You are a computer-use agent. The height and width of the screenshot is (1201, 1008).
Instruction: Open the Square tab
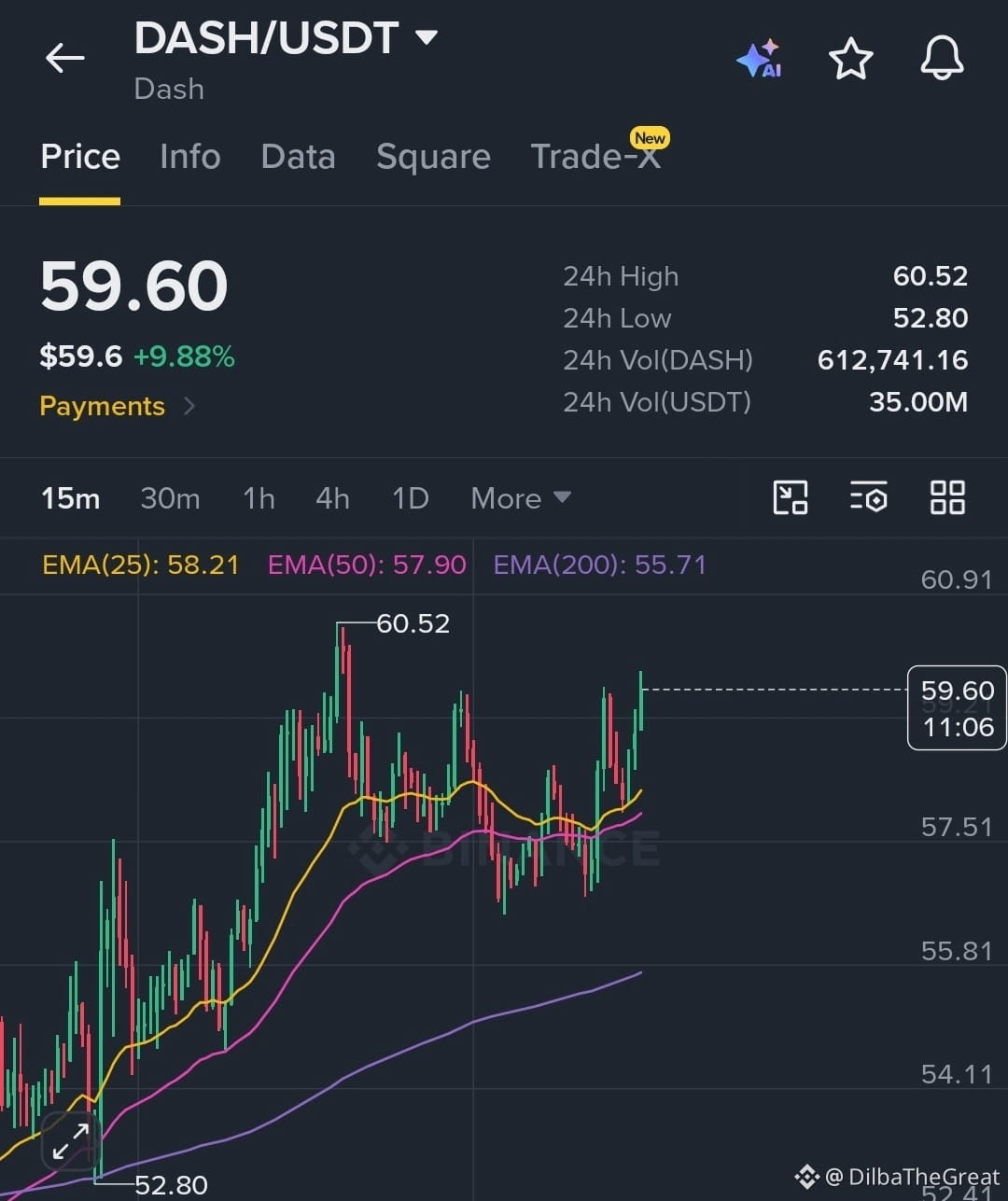(433, 157)
